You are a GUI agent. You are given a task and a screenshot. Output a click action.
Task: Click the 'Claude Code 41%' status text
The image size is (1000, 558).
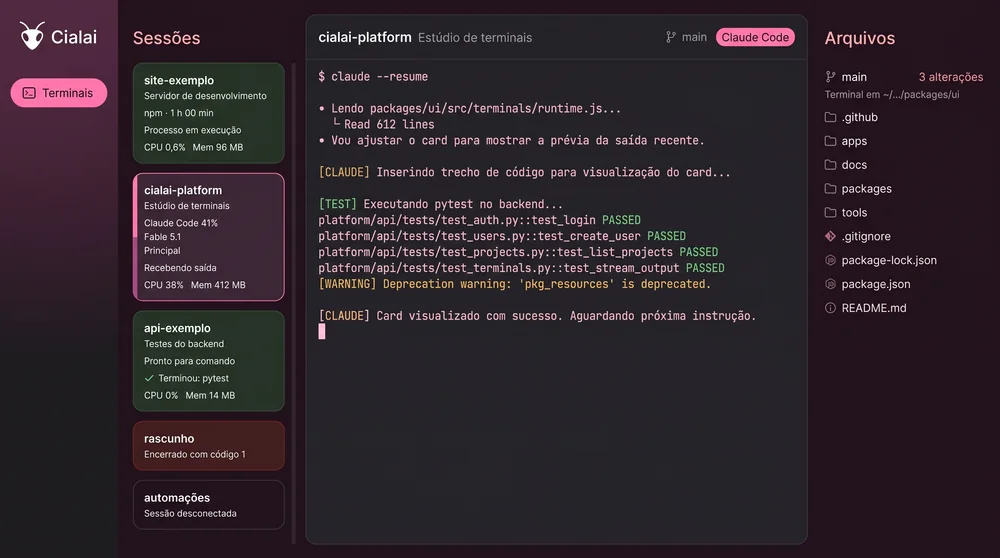pos(180,223)
